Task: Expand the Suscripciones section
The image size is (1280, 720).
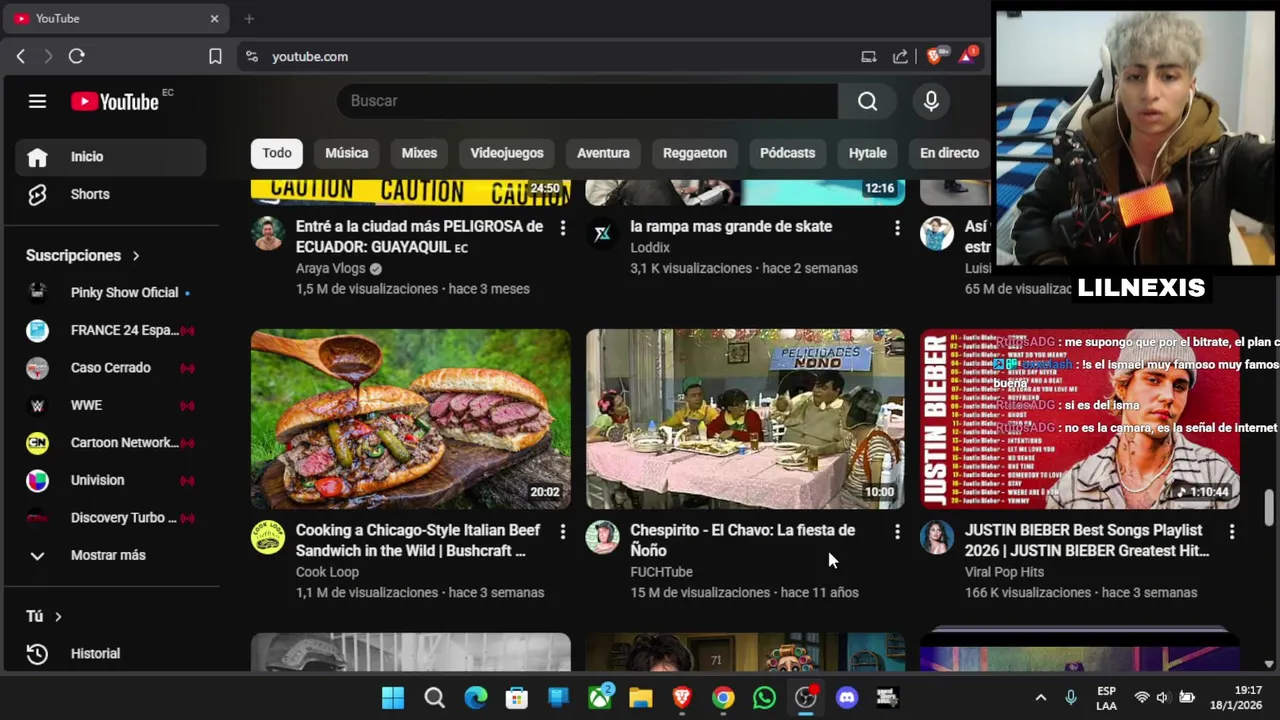Action: point(84,255)
